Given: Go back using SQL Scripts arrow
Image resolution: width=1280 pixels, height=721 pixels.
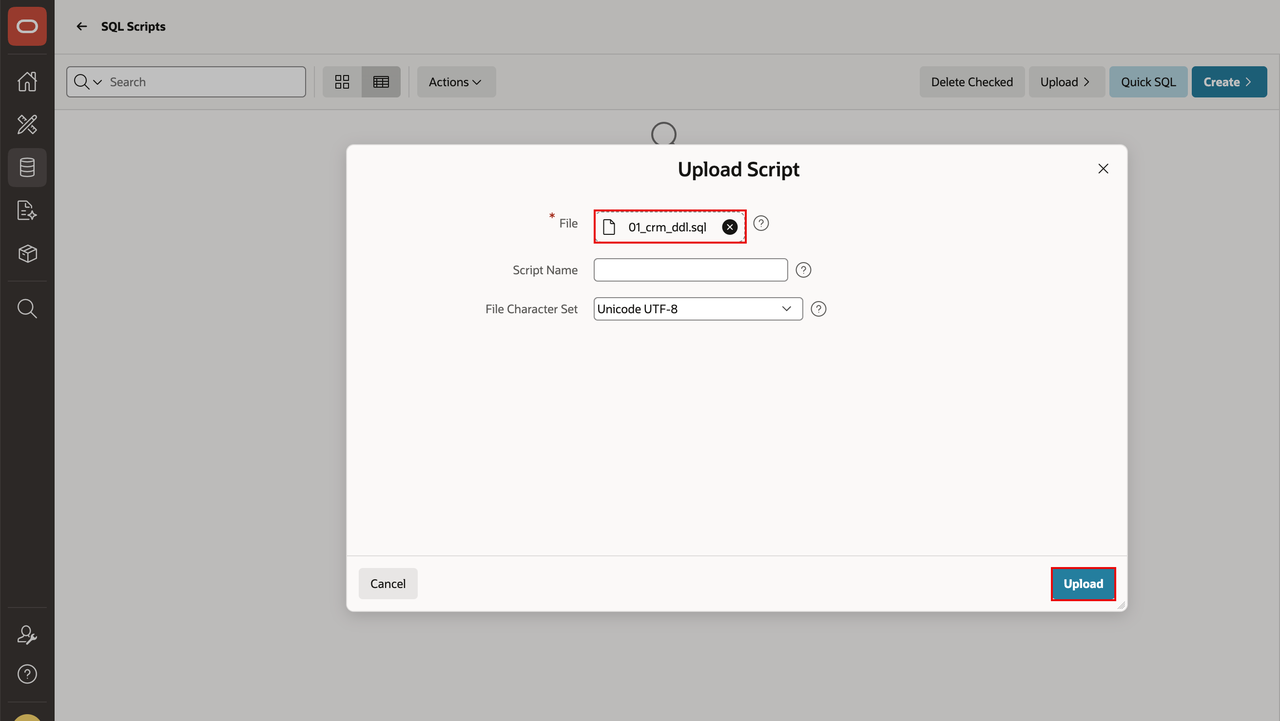Looking at the screenshot, I should pos(82,26).
